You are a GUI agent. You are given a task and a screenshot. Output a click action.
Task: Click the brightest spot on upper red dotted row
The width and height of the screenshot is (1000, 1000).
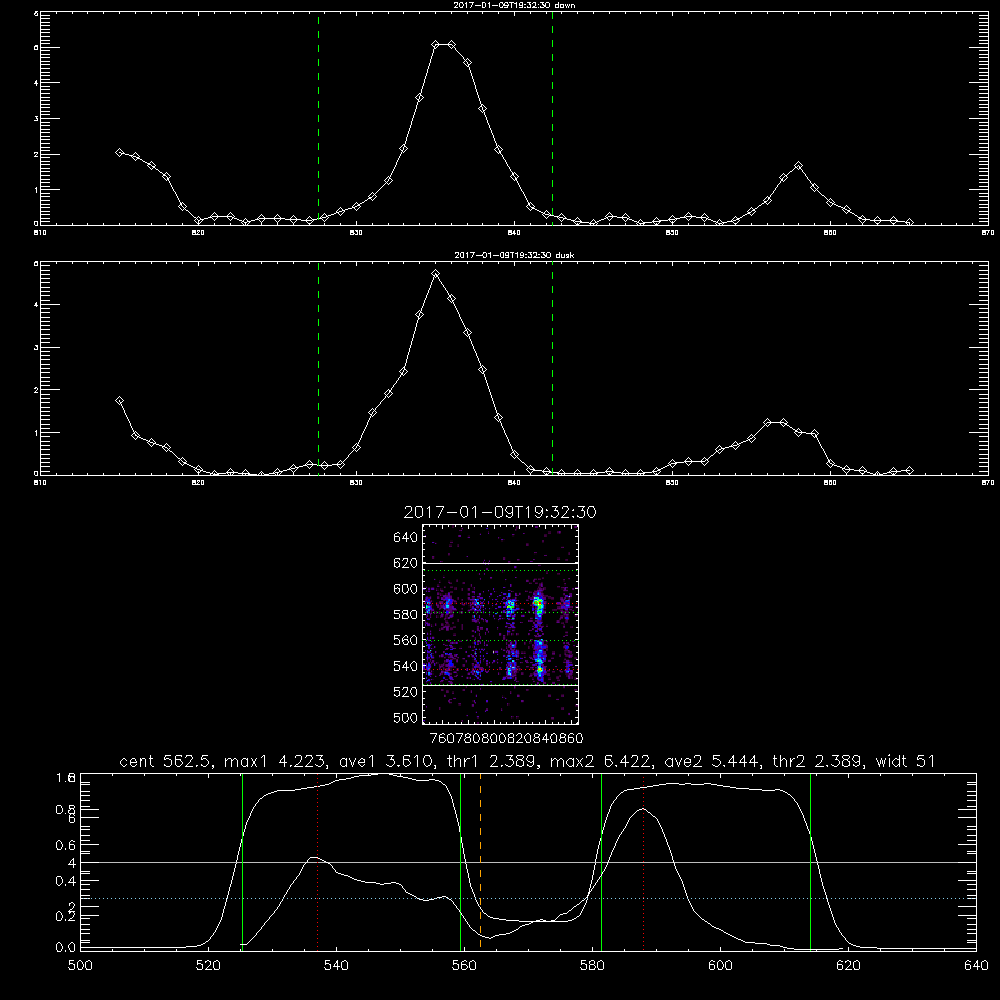coord(539,603)
